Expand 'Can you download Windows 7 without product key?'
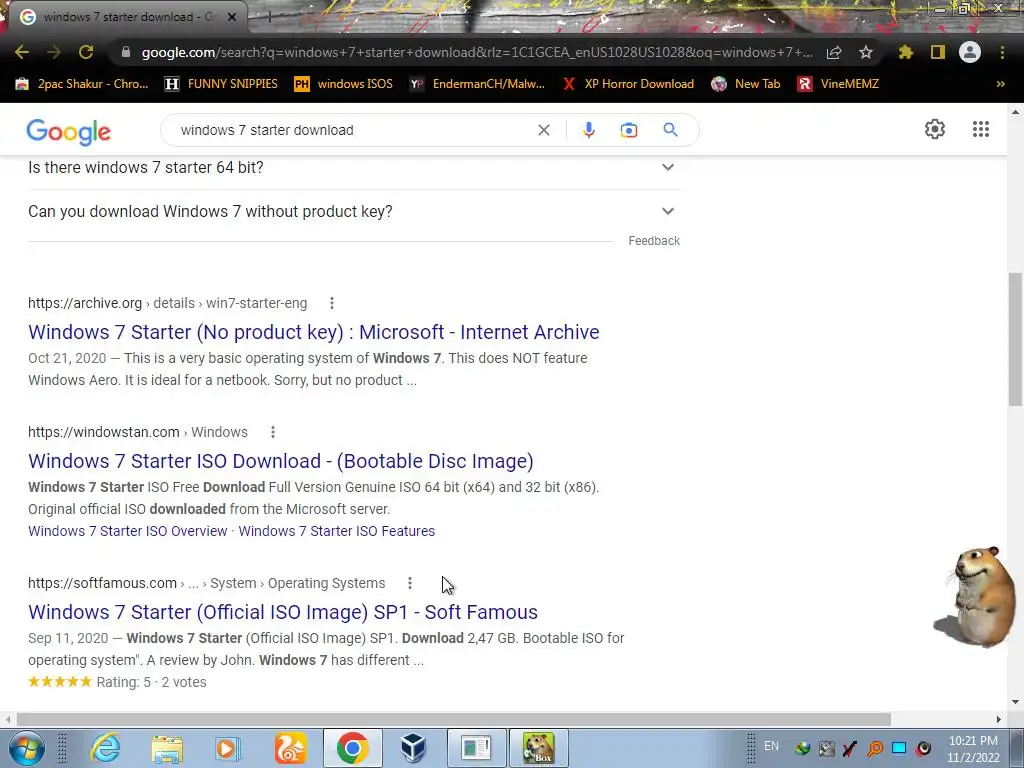This screenshot has height=768, width=1024. [x=354, y=212]
